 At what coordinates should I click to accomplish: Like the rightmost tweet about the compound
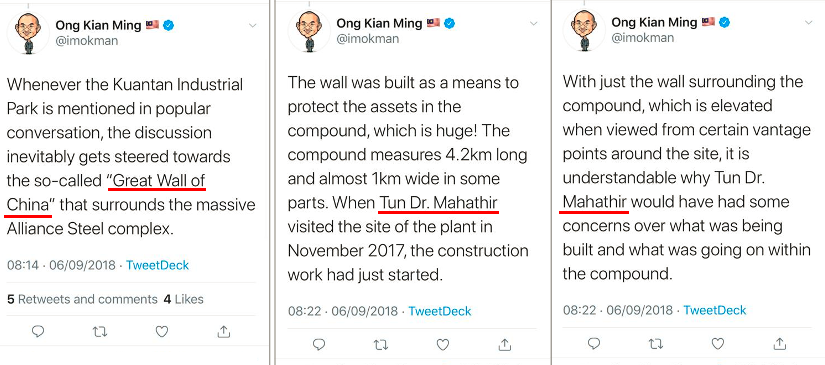[718, 343]
